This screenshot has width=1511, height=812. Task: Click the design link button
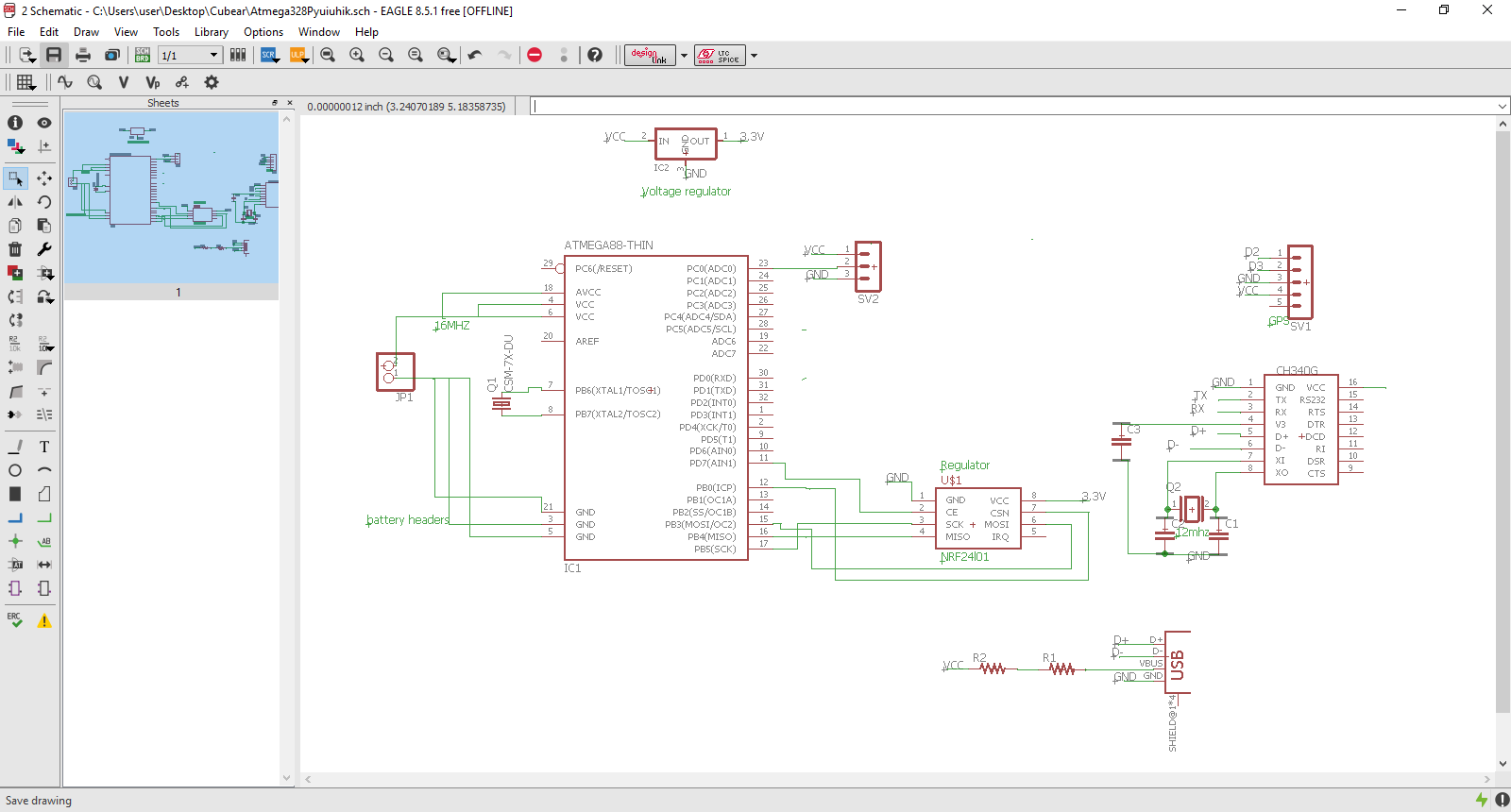650,56
